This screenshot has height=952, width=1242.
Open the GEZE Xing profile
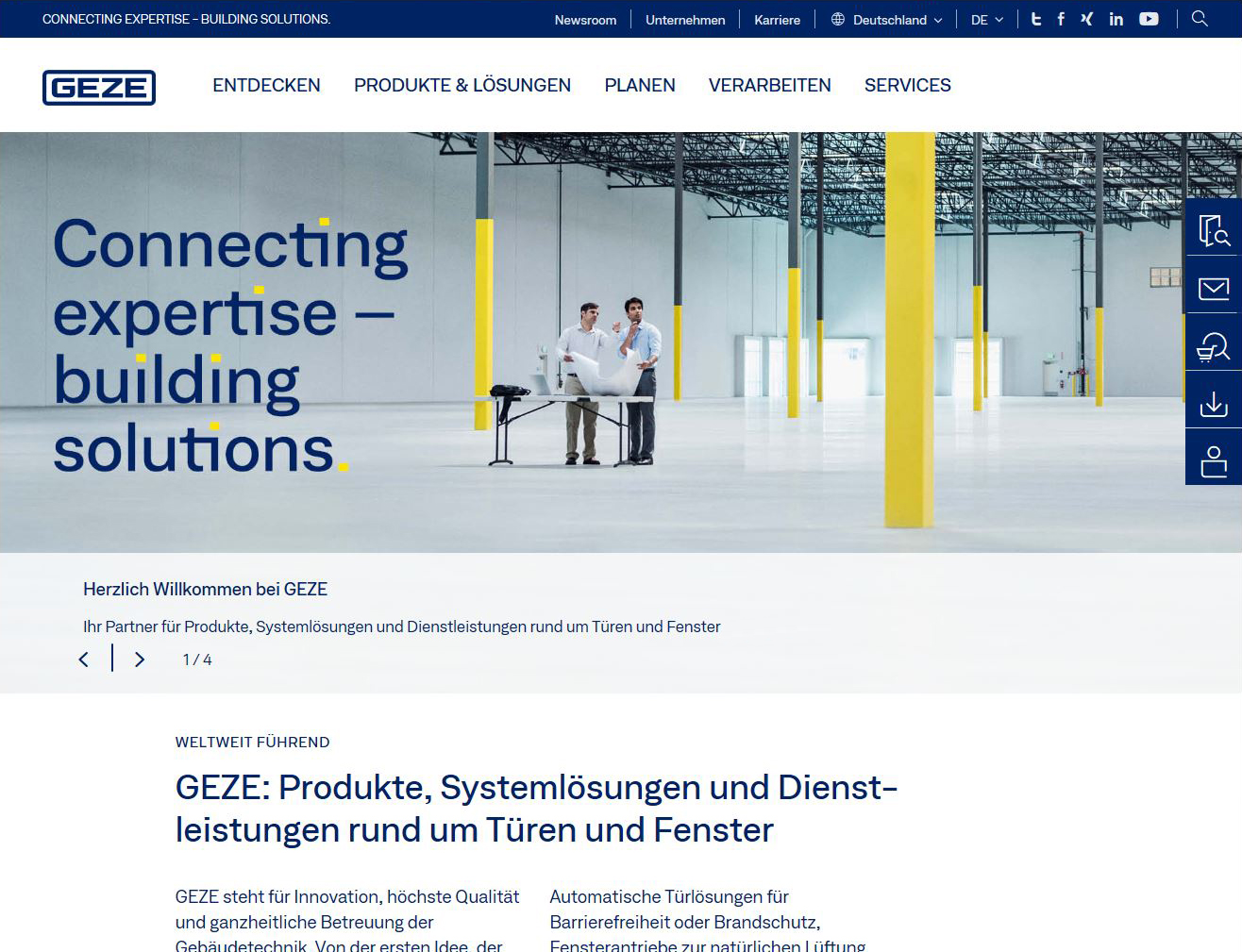1087,19
